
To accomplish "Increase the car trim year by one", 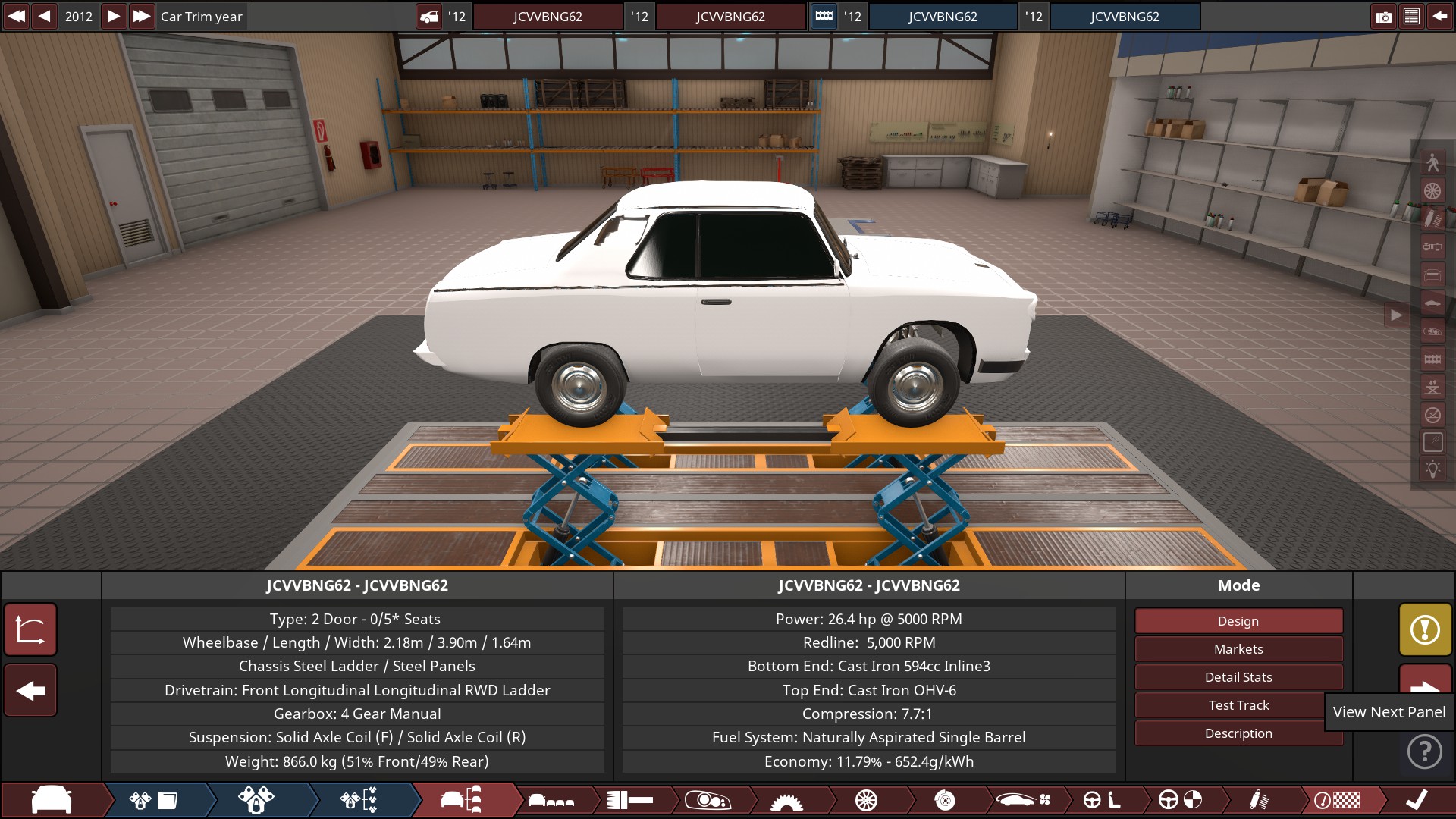I will pos(113,16).
